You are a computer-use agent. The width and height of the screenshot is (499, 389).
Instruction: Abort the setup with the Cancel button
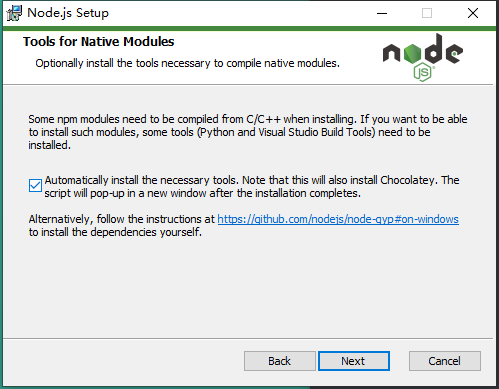445,361
